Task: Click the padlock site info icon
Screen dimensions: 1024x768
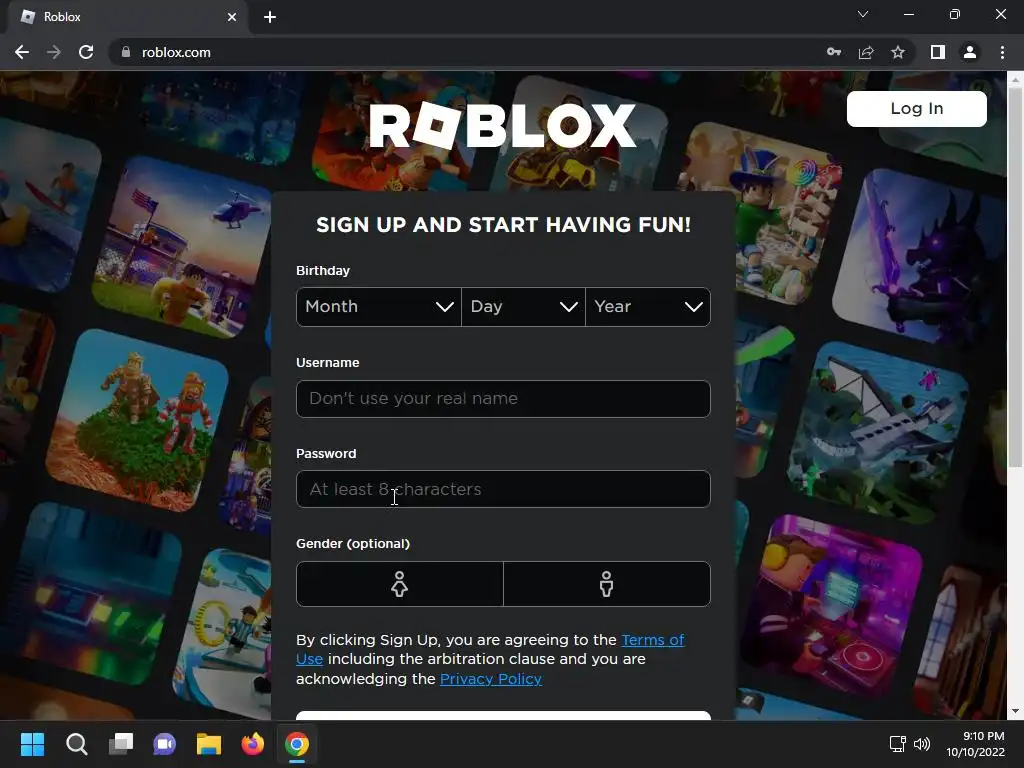Action: (126, 52)
